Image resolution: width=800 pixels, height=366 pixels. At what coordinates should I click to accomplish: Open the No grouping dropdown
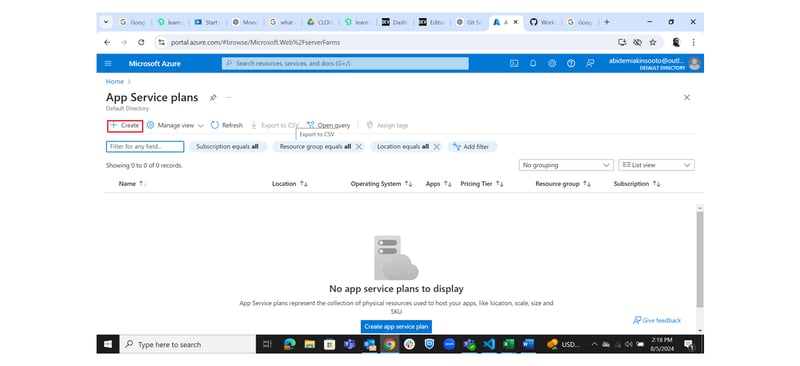pos(566,165)
